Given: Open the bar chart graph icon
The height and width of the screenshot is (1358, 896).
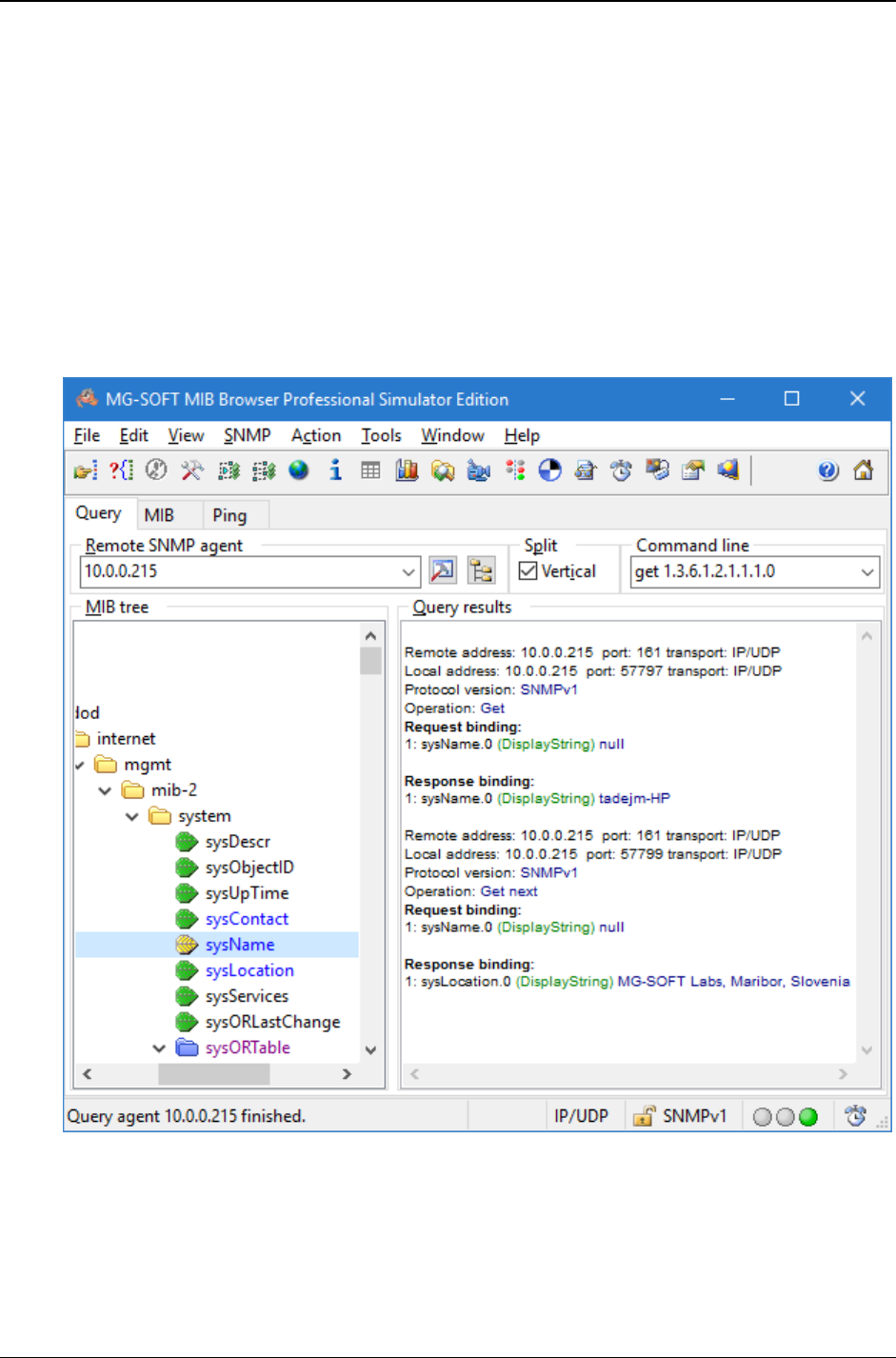Looking at the screenshot, I should click(407, 470).
